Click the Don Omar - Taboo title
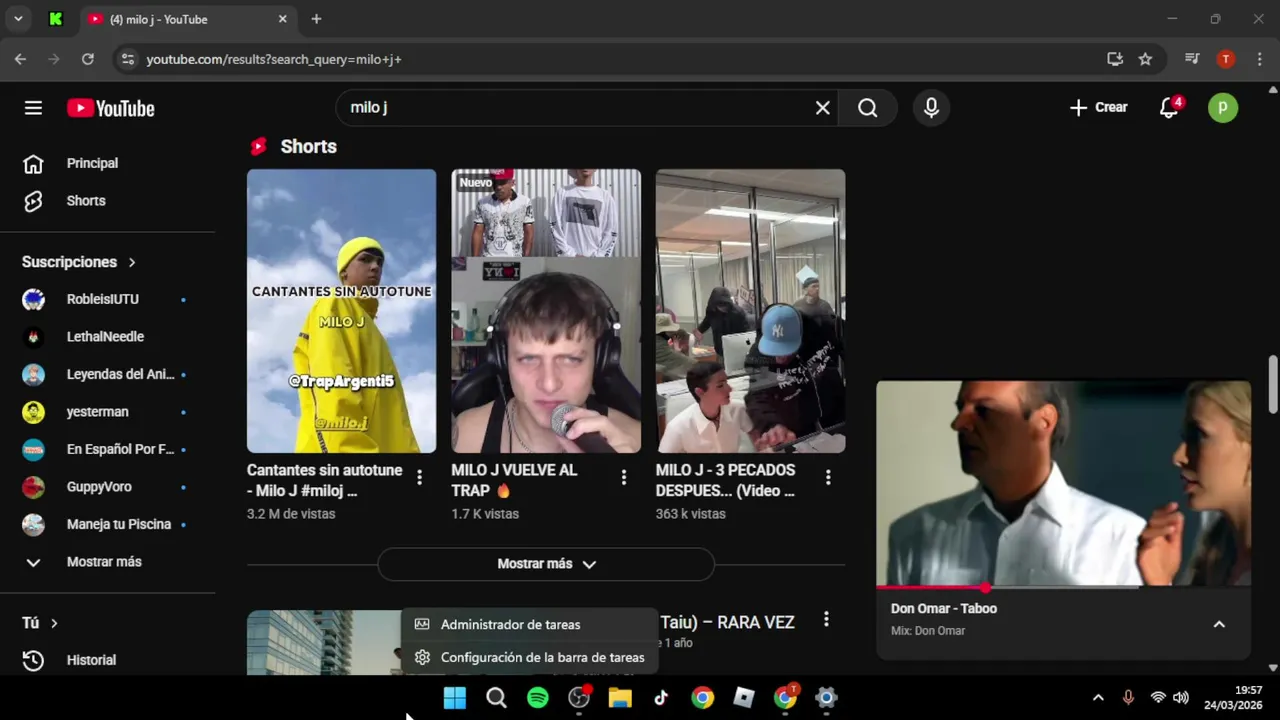 tap(944, 608)
